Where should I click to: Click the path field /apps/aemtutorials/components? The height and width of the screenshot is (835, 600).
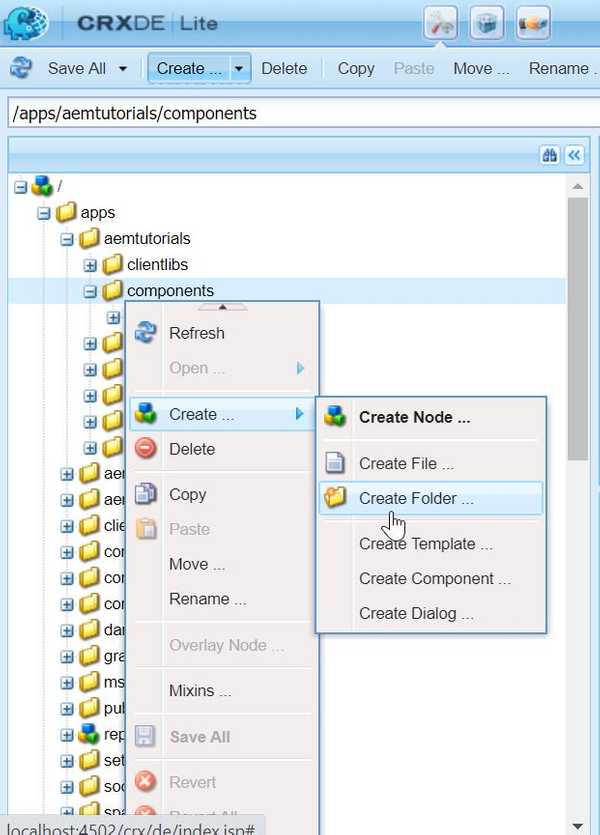point(304,113)
